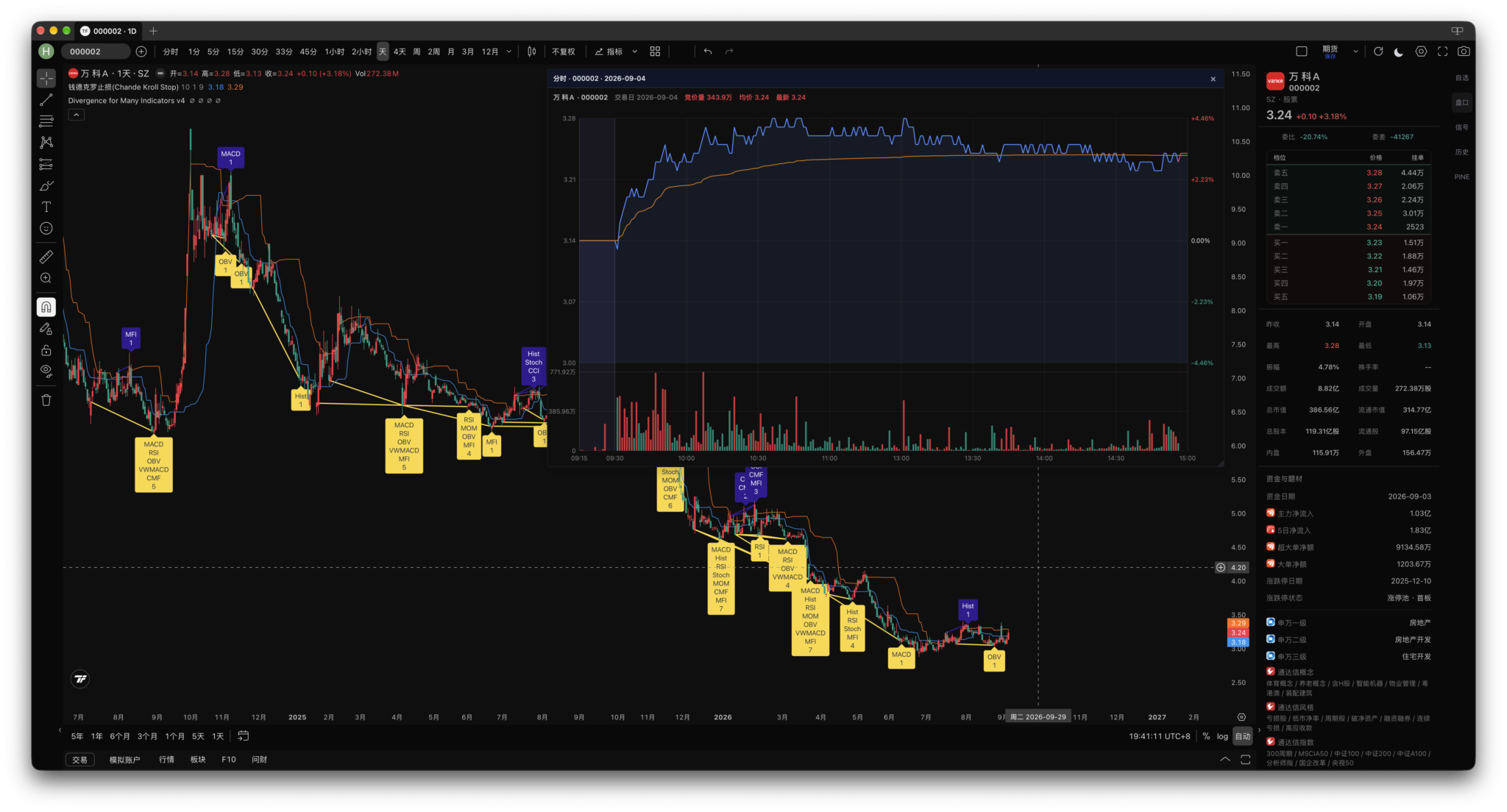This screenshot has height=812, width=1507.
Task: Select the 15分 interval
Action: click(235, 51)
